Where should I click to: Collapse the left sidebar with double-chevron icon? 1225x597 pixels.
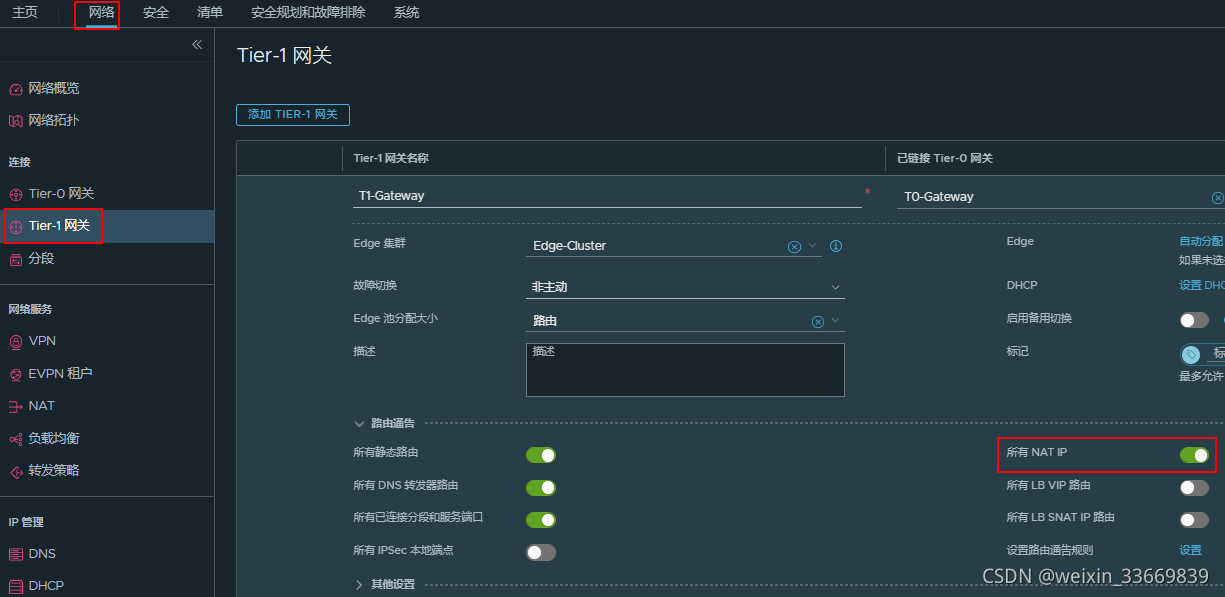(x=197, y=45)
